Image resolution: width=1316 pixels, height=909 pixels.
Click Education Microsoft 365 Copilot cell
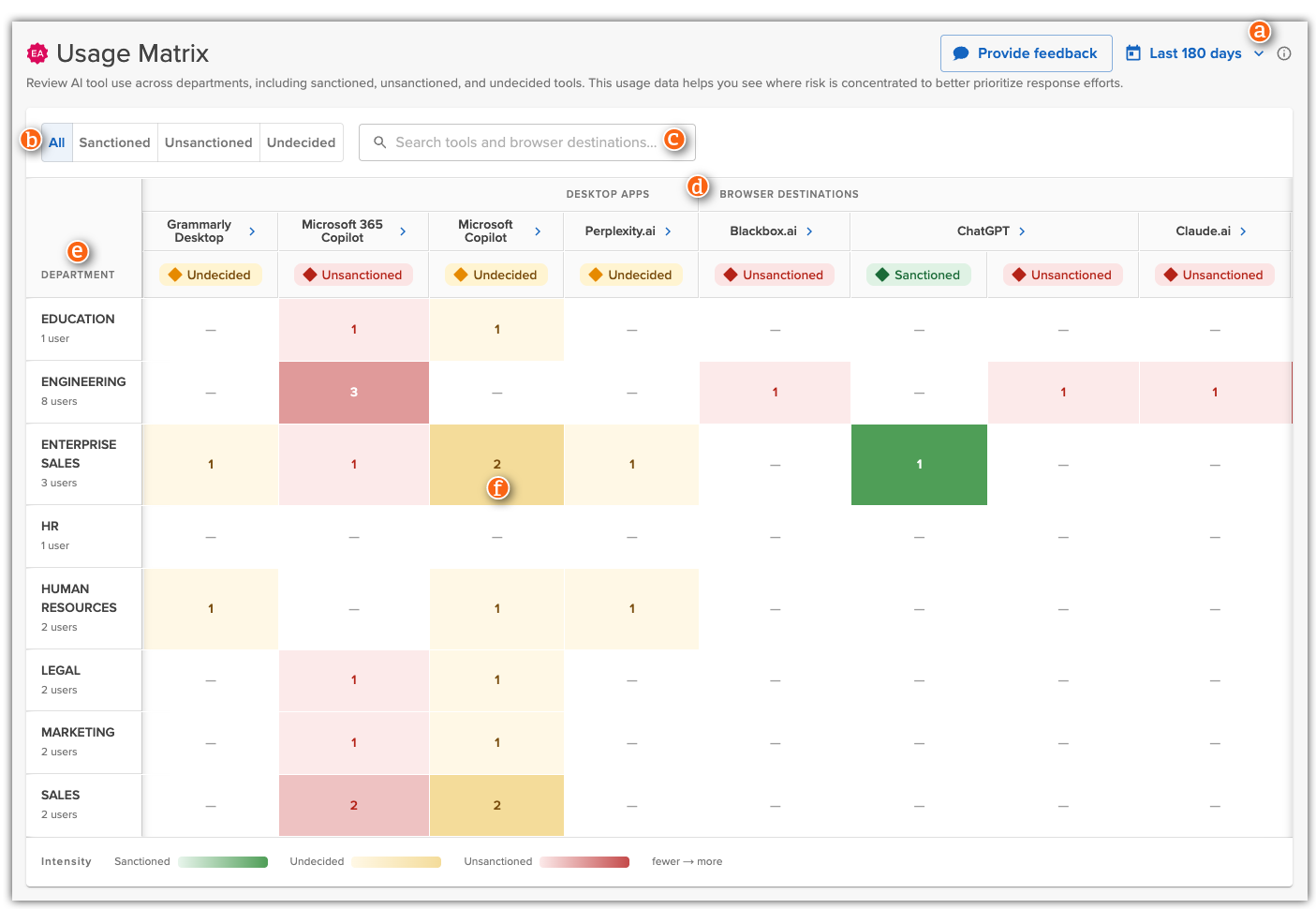pos(354,330)
